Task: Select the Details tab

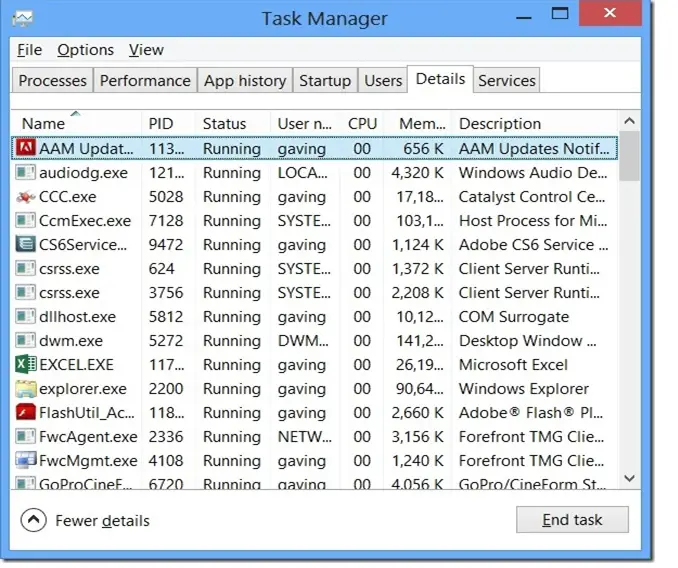Action: coord(440,79)
